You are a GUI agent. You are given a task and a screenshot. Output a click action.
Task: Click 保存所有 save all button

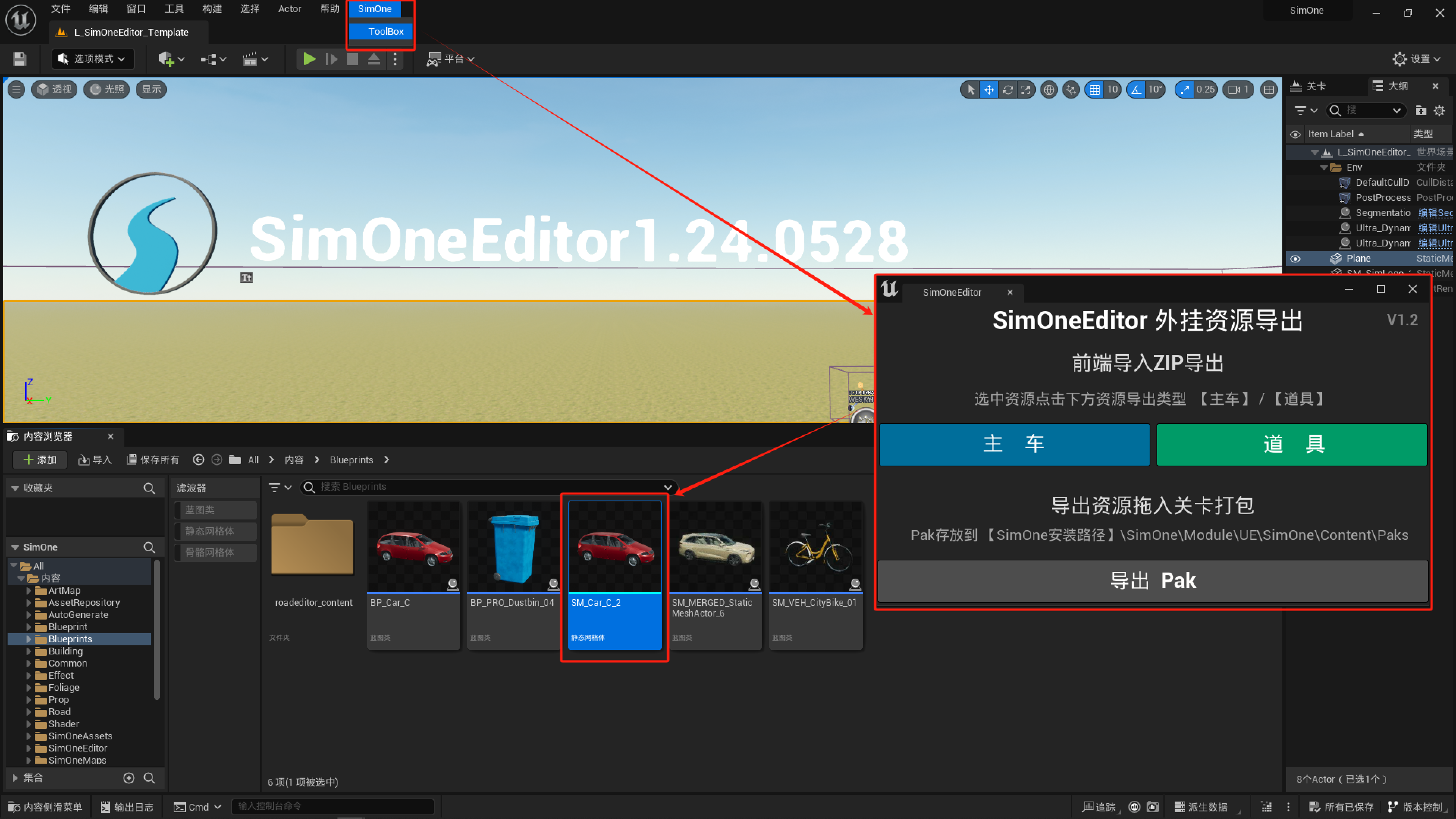[x=152, y=460]
